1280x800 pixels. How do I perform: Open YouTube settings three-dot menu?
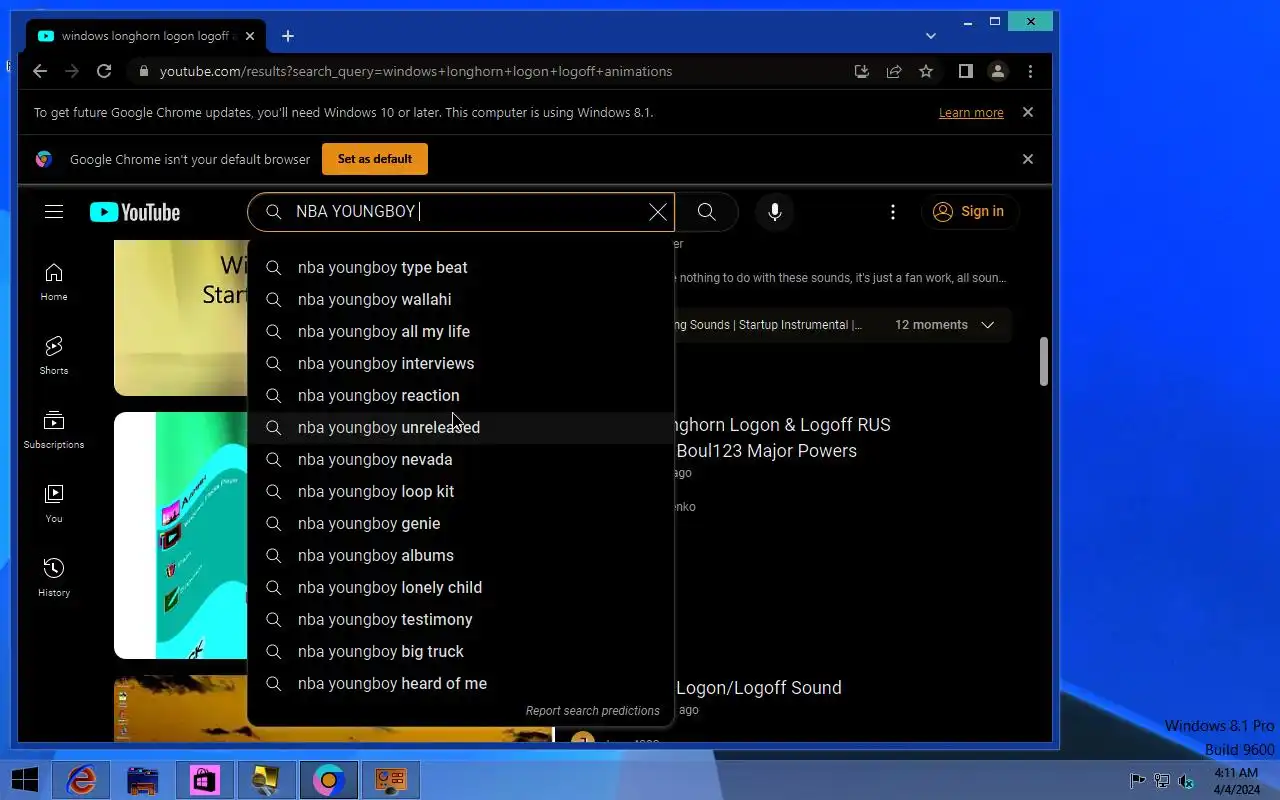(893, 212)
